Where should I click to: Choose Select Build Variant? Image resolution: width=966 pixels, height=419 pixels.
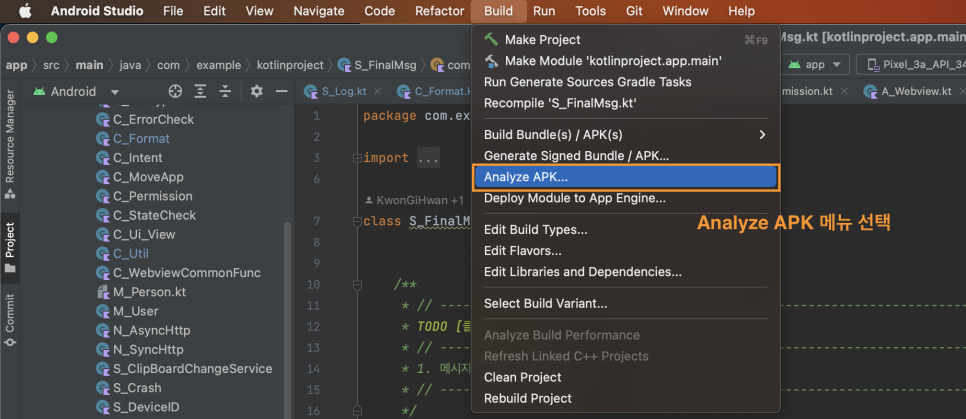pyautogui.click(x=626, y=304)
